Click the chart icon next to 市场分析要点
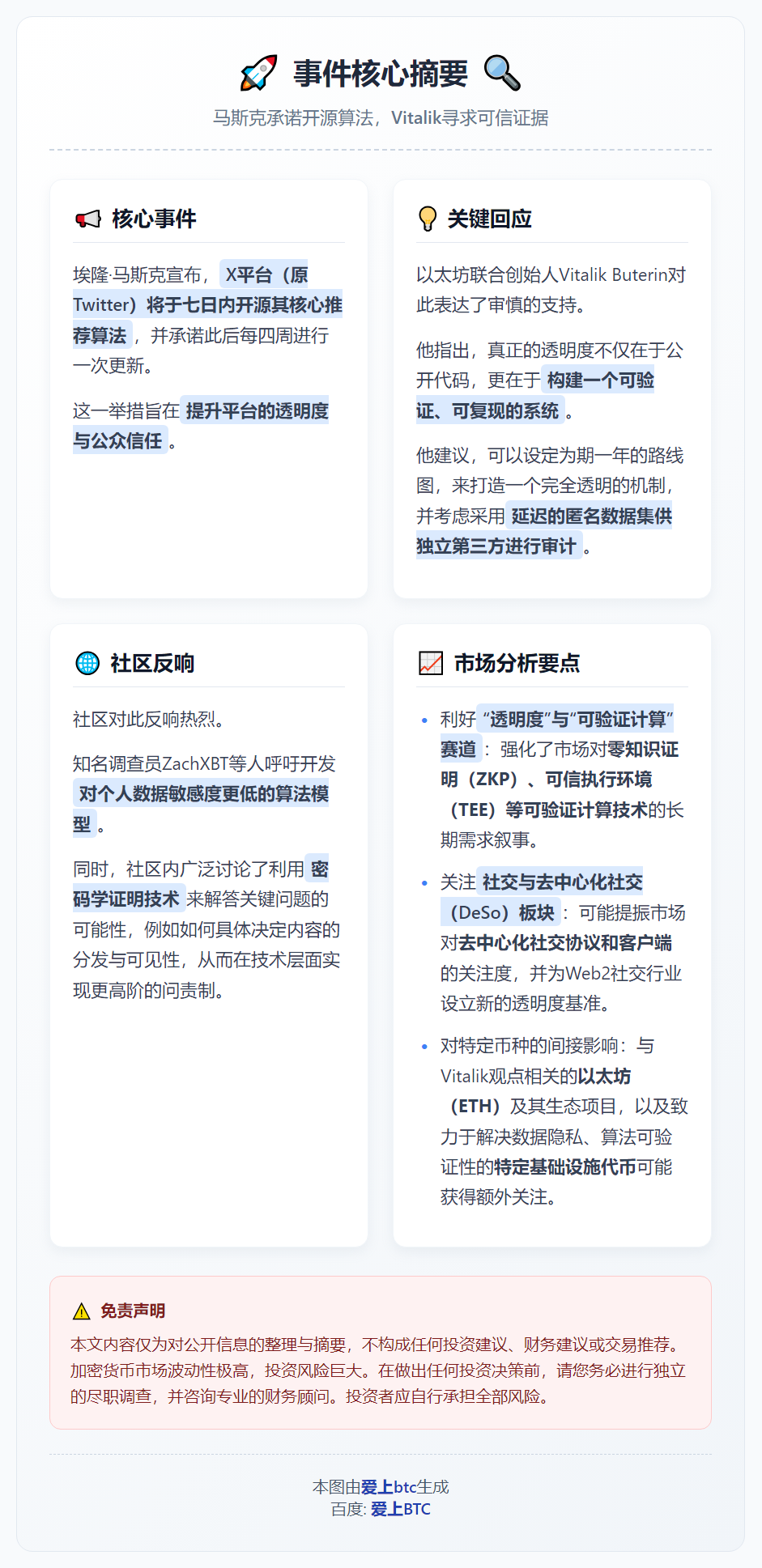The width and height of the screenshot is (762, 1568). (x=431, y=663)
